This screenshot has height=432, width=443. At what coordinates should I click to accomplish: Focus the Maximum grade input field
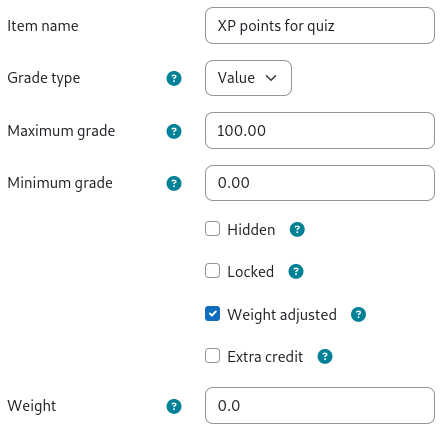pos(320,131)
